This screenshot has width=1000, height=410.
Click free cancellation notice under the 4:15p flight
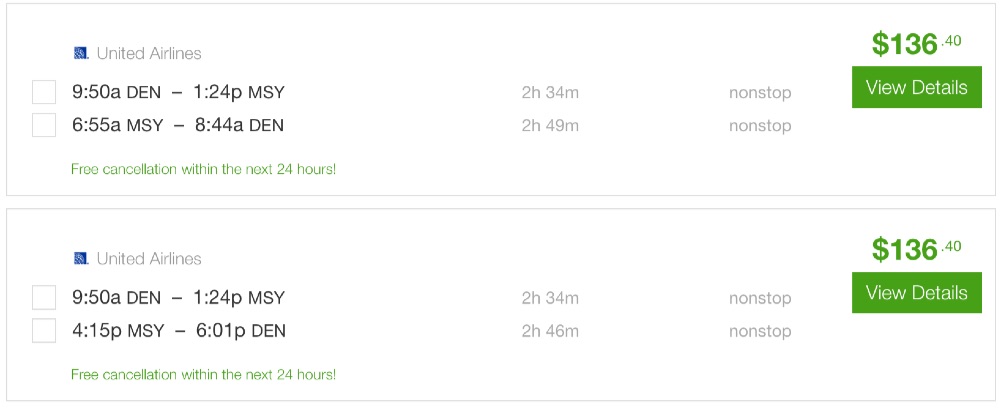pyautogui.click(x=203, y=374)
